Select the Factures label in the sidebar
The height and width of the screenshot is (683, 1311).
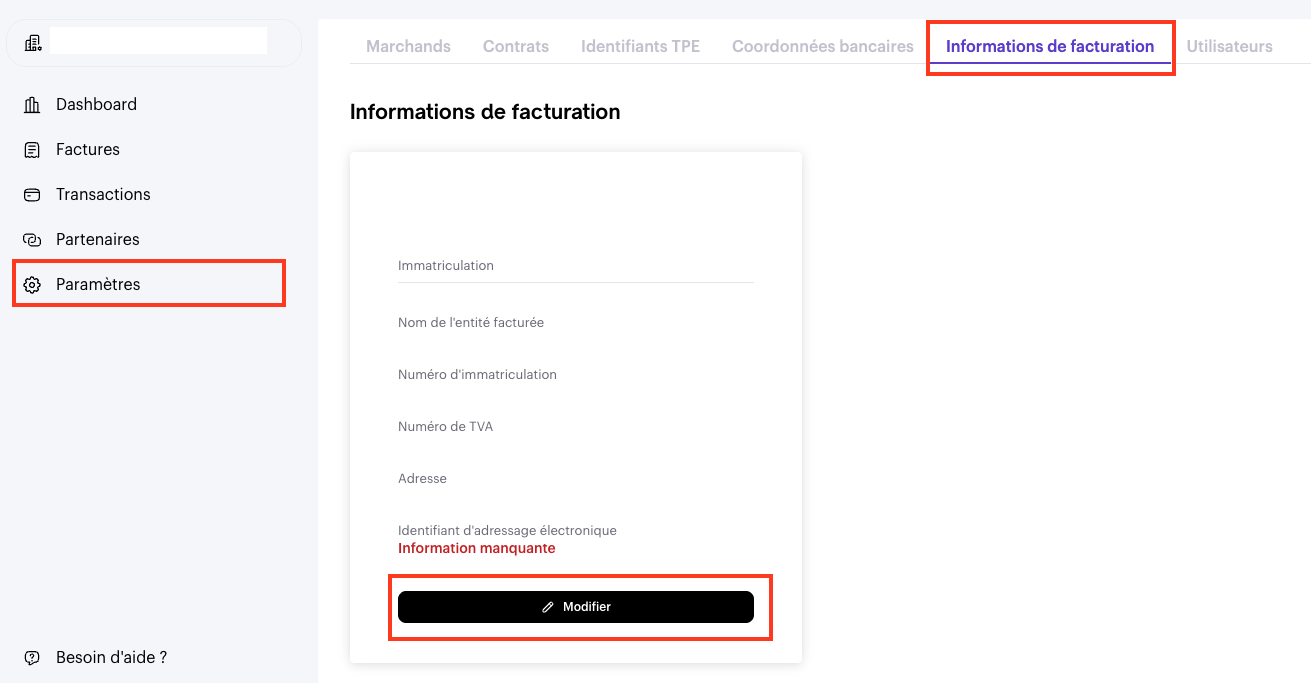tap(88, 150)
